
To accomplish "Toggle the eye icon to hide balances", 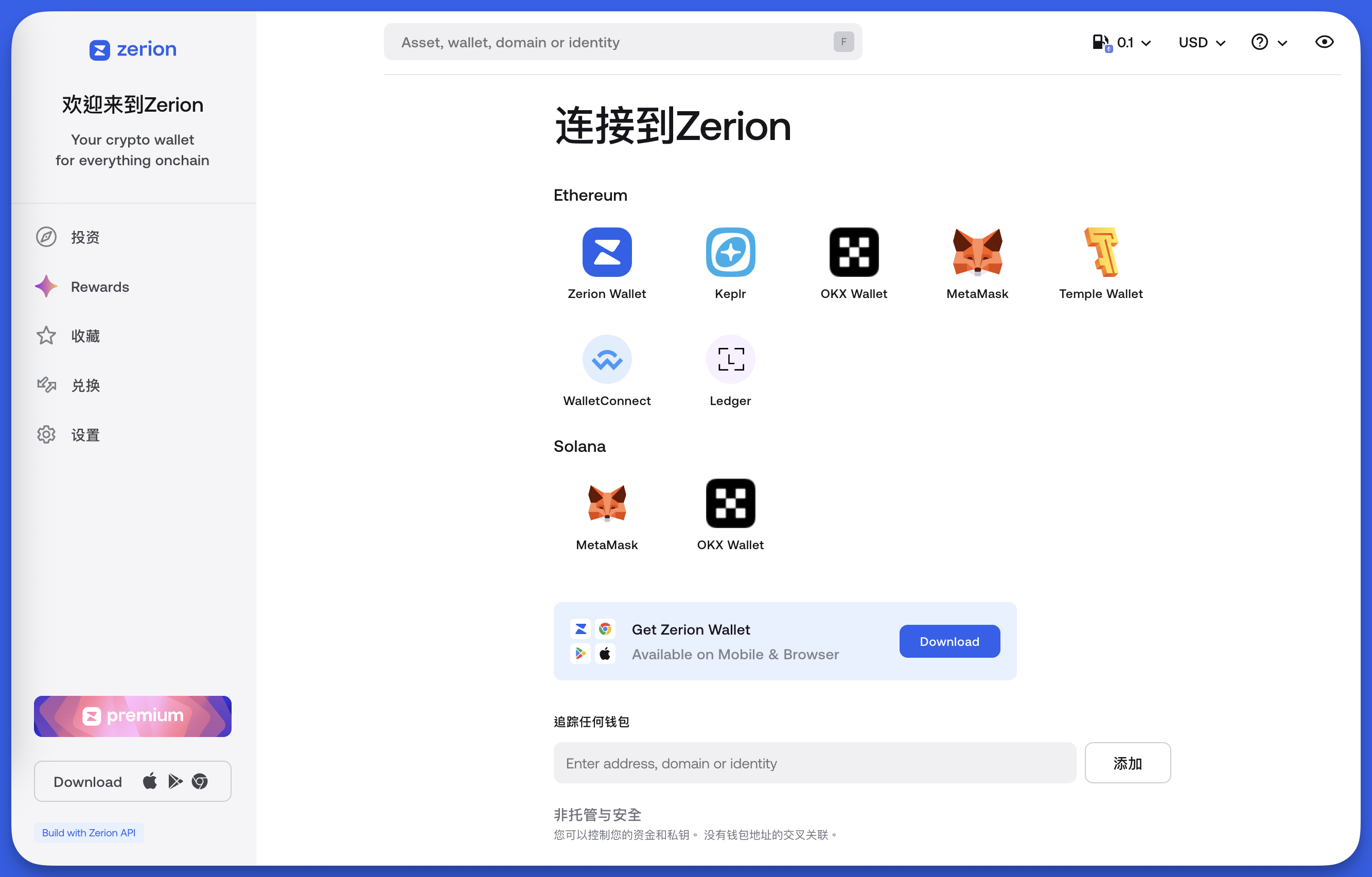I will [x=1324, y=42].
